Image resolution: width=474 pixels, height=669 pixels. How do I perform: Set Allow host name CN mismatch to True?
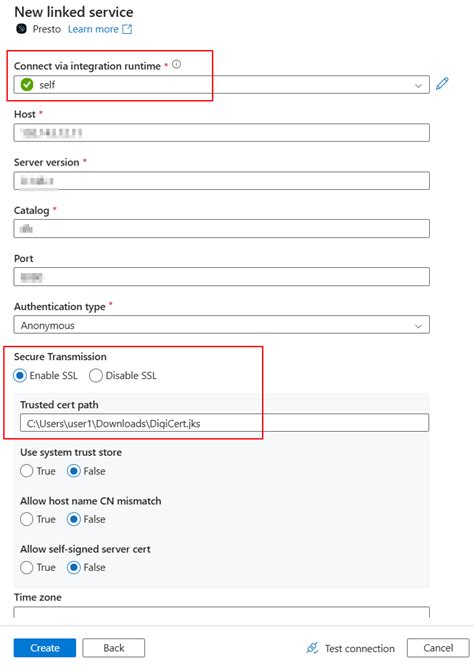(x=26, y=519)
